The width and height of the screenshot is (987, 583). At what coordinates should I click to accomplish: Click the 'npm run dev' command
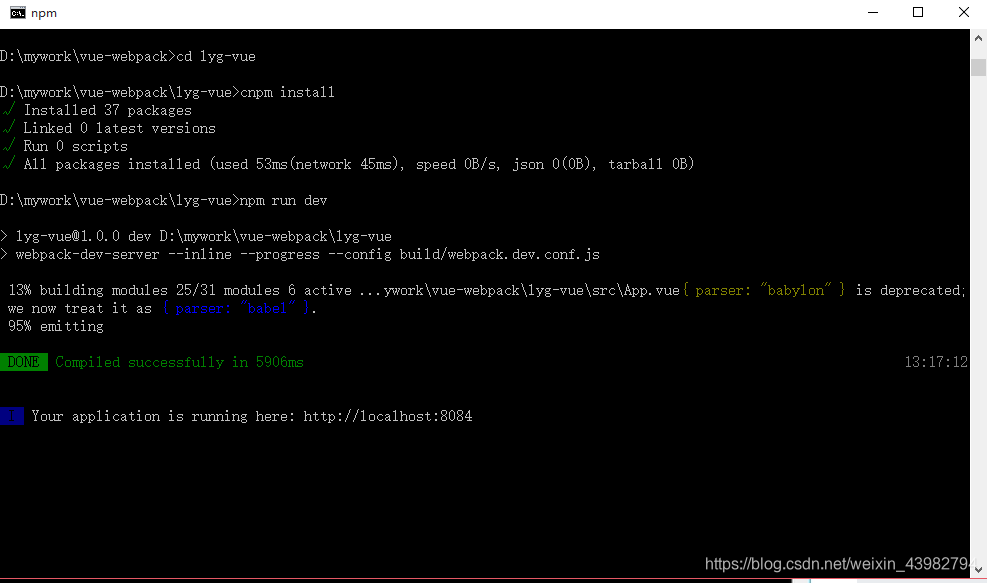(x=283, y=200)
